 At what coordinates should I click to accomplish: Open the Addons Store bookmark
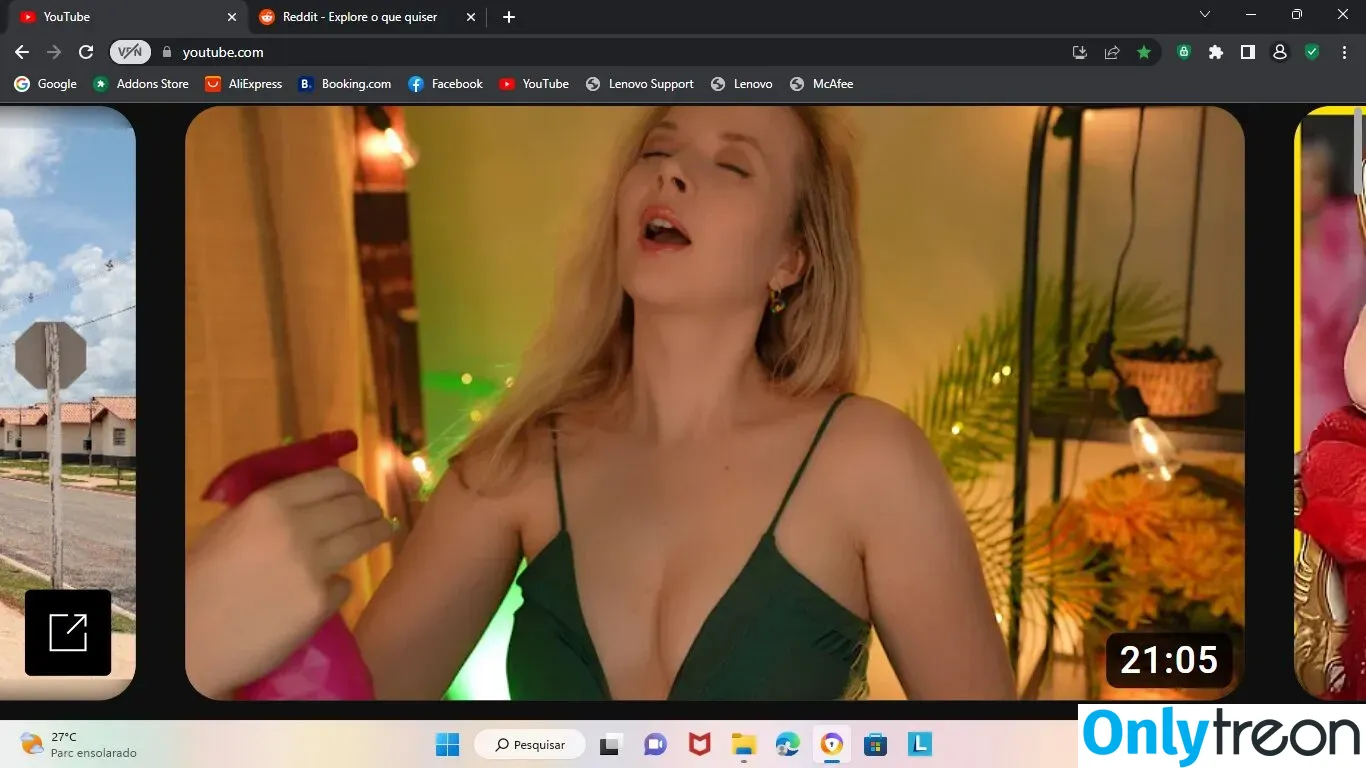141,84
